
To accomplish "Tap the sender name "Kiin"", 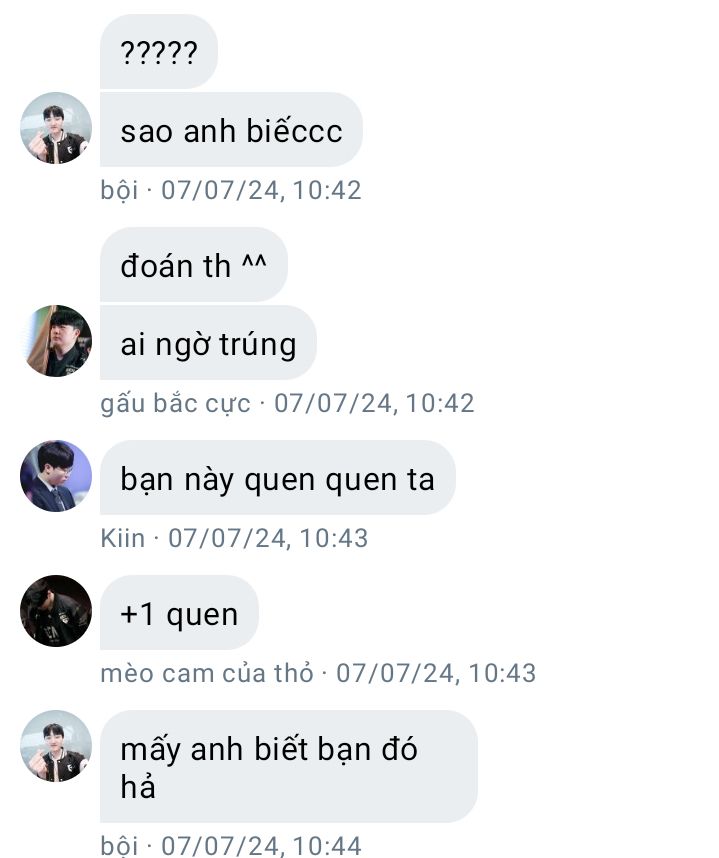I will tap(123, 538).
